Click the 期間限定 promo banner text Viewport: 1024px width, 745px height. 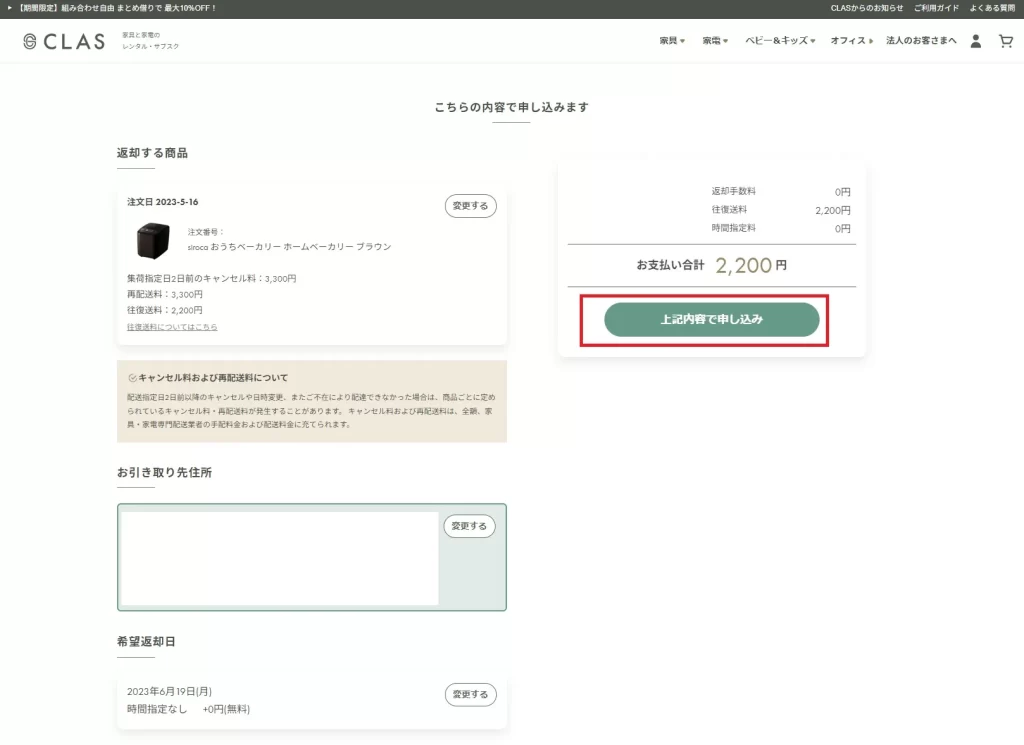point(117,8)
